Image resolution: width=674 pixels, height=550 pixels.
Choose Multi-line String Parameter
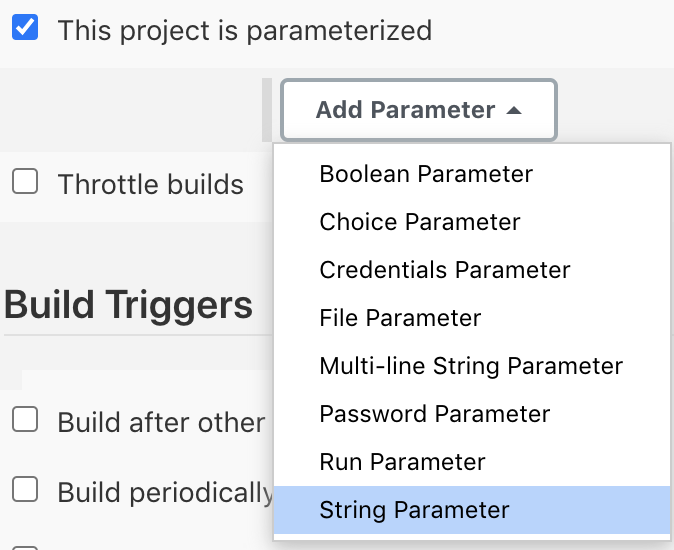click(472, 367)
